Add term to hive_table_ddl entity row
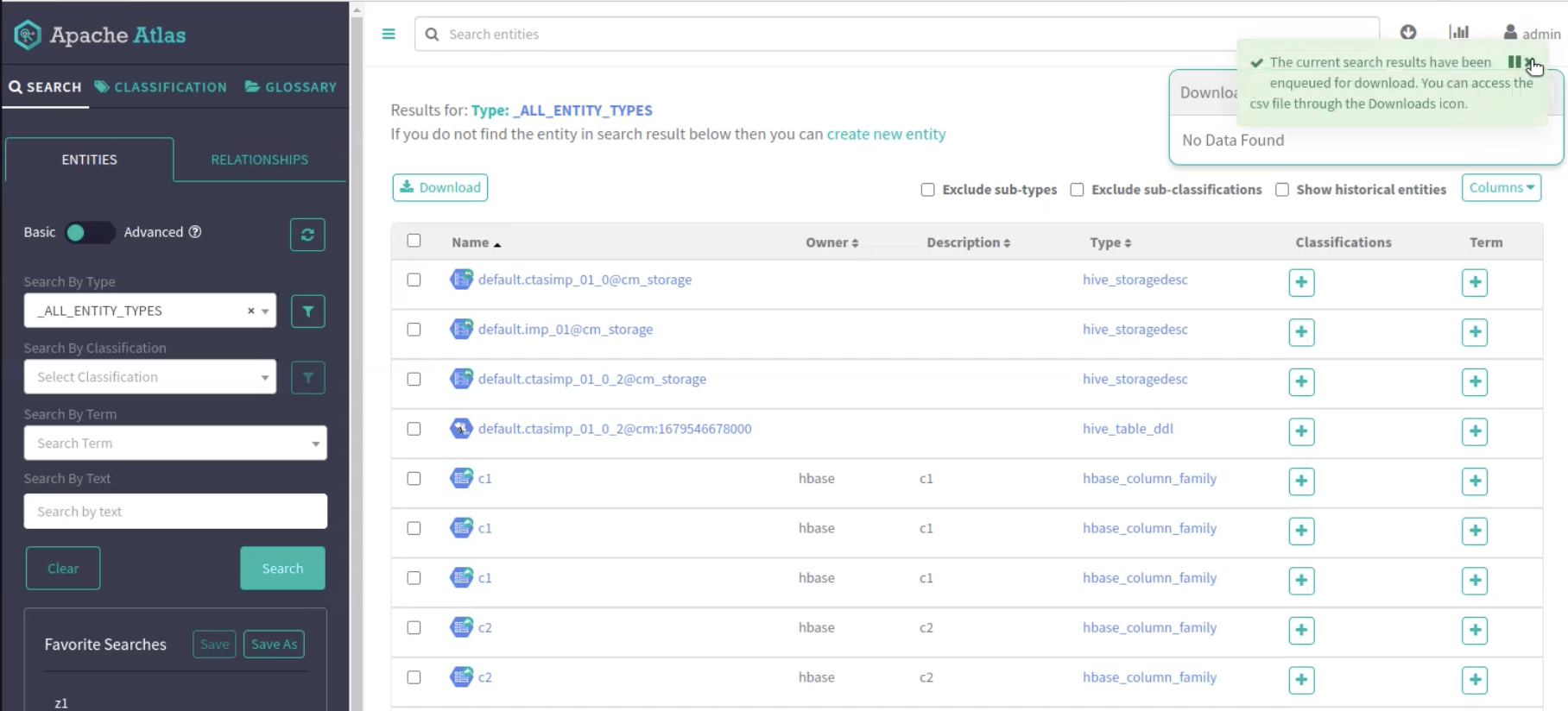 pyautogui.click(x=1474, y=431)
